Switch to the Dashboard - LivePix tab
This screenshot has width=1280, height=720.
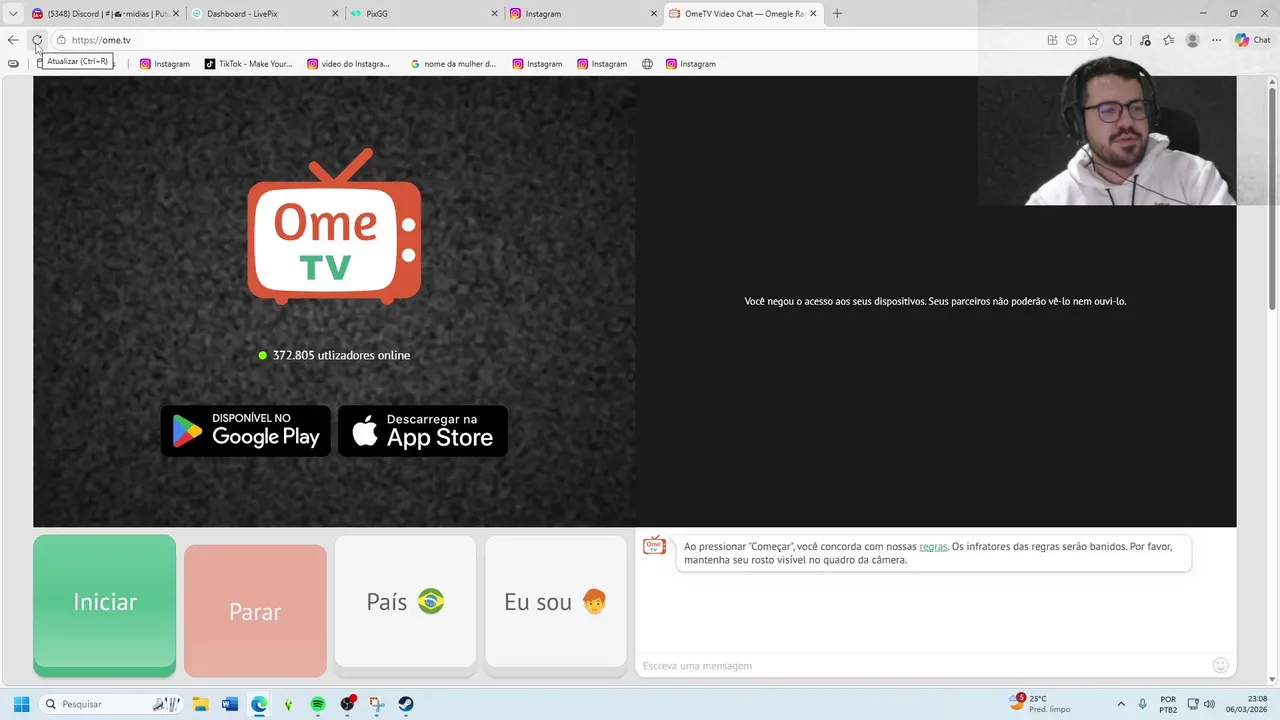(264, 14)
